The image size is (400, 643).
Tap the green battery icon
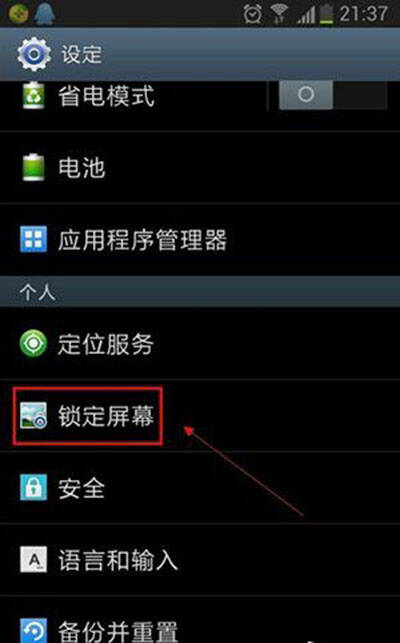coord(34,167)
